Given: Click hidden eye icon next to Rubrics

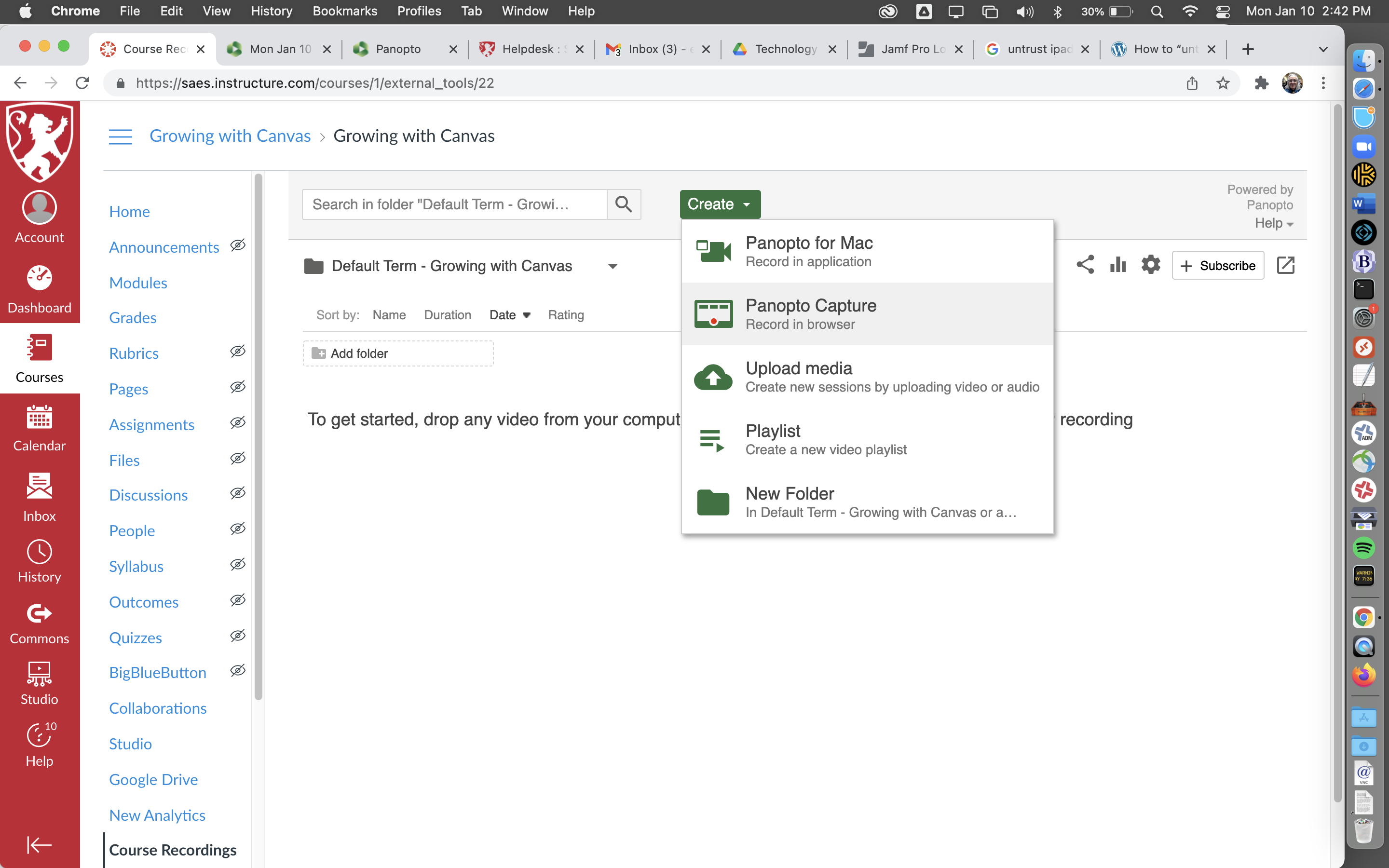Looking at the screenshot, I should coord(238,352).
